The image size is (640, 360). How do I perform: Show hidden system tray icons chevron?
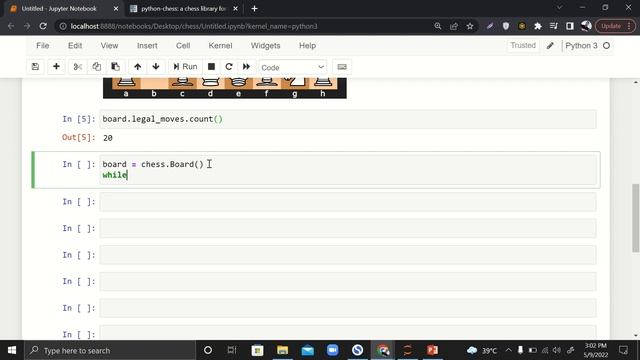[508, 350]
